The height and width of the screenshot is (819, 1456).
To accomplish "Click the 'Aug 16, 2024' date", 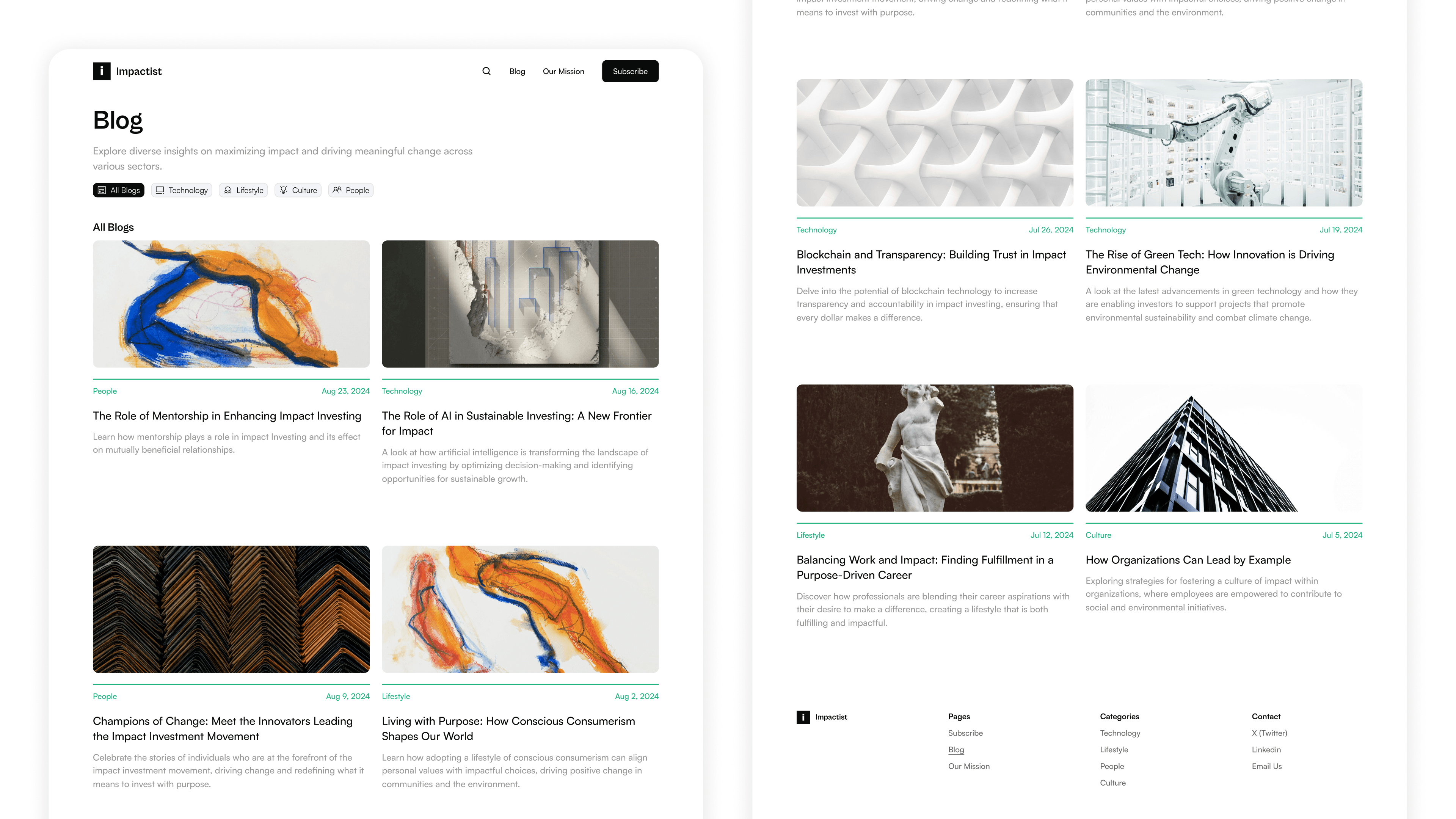I will click(635, 391).
